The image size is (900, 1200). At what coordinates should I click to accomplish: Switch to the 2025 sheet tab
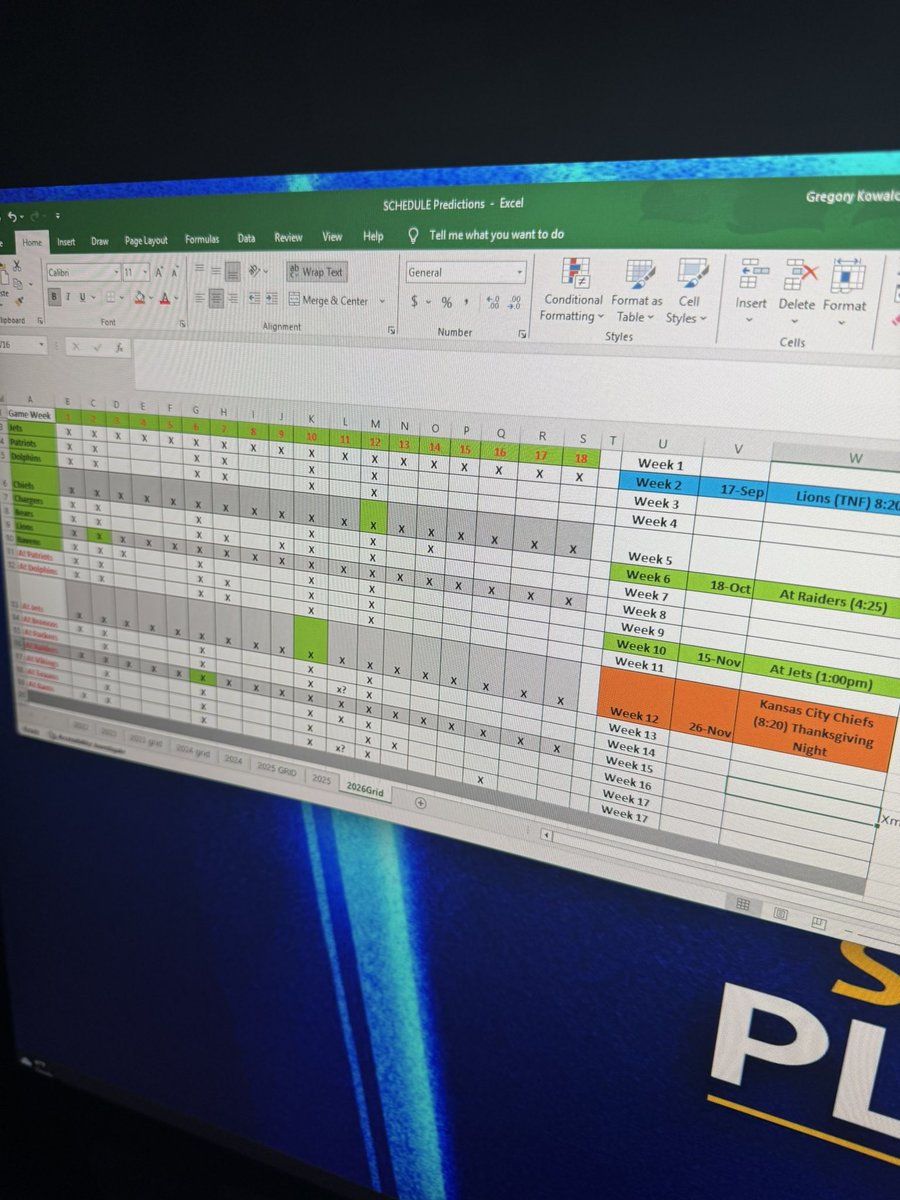pos(321,779)
